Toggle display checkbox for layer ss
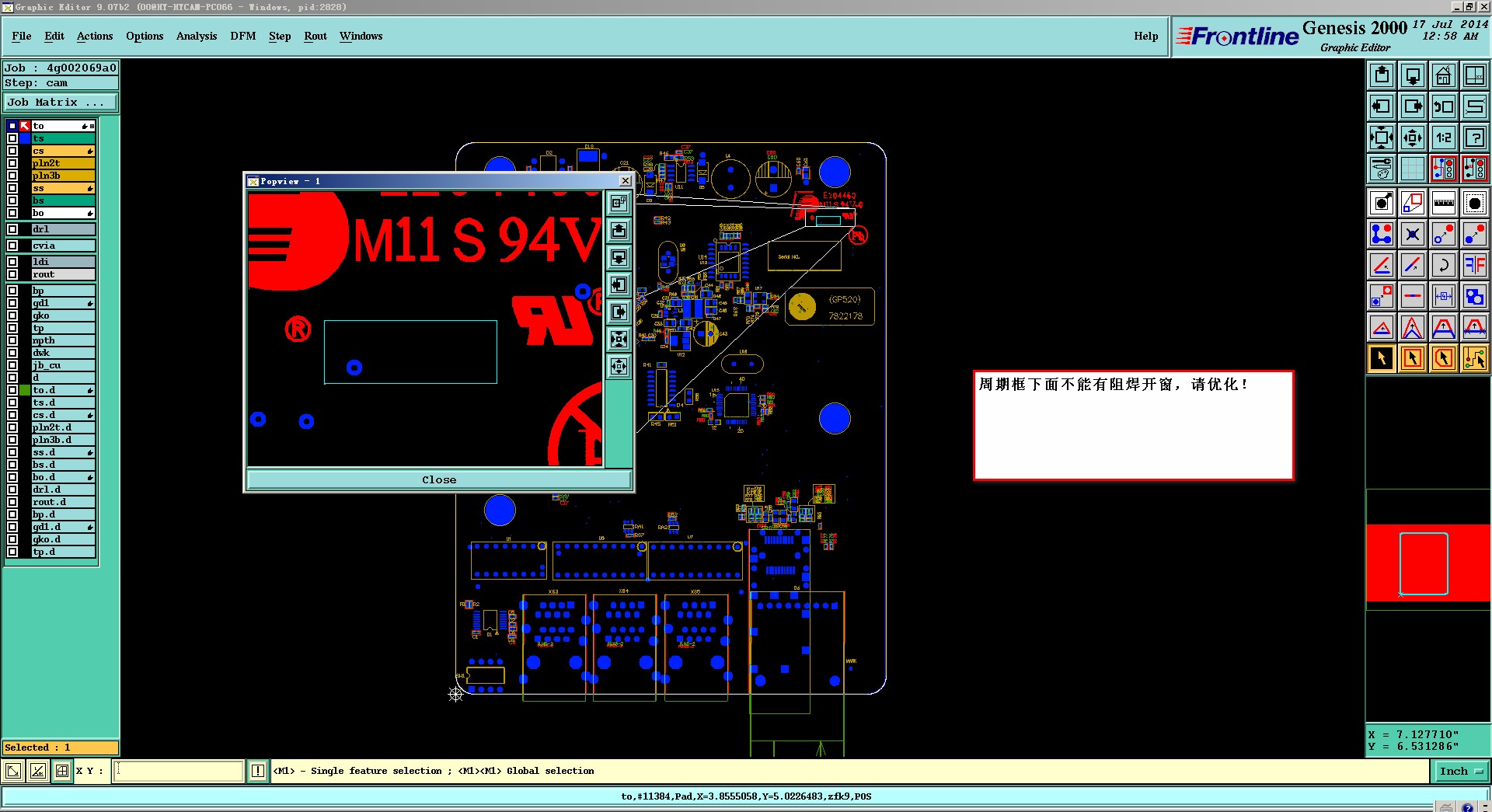1492x812 pixels. tap(12, 188)
